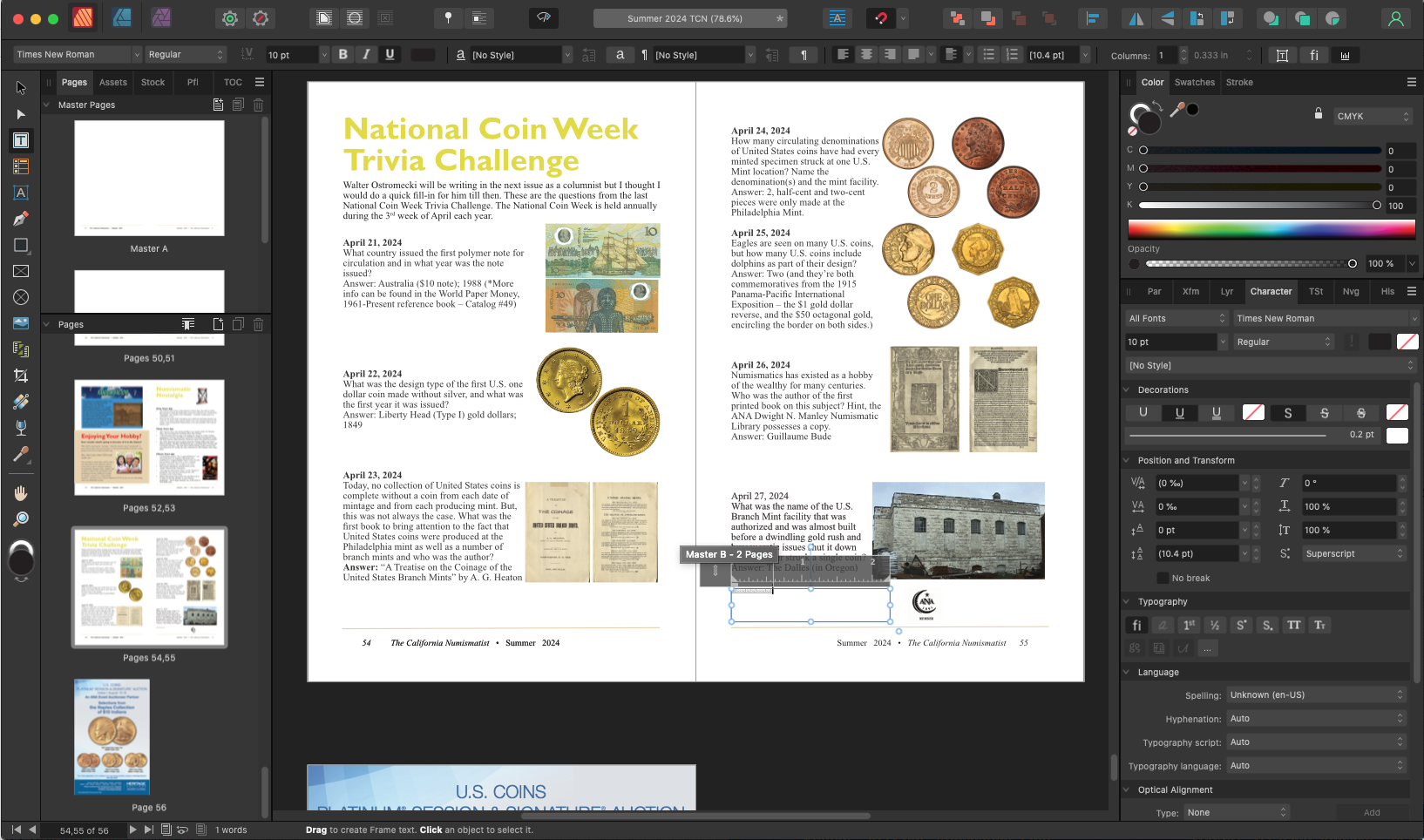Switch to Designer persona
This screenshot has height=840, width=1424.
click(x=122, y=17)
